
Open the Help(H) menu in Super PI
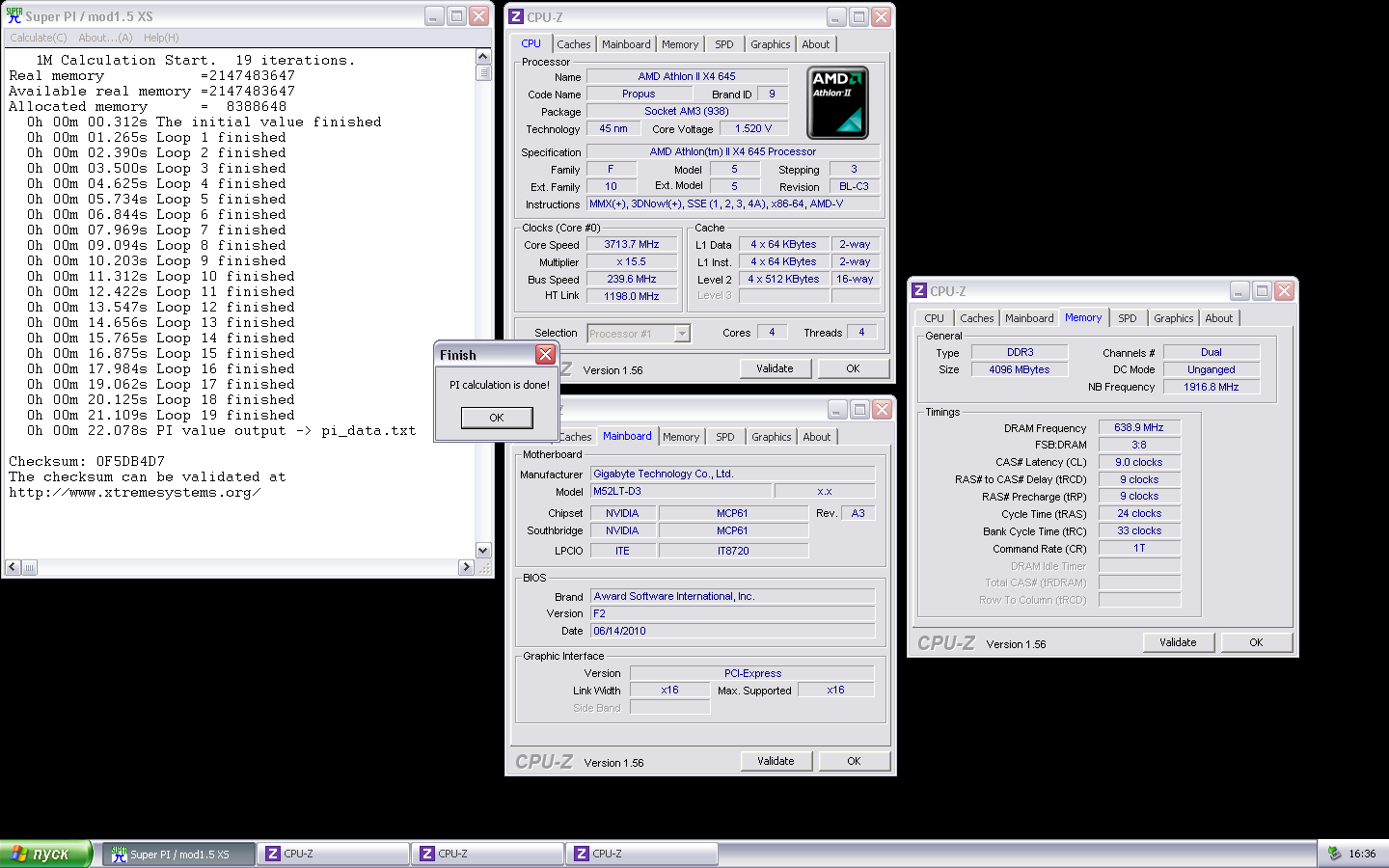coord(161,38)
